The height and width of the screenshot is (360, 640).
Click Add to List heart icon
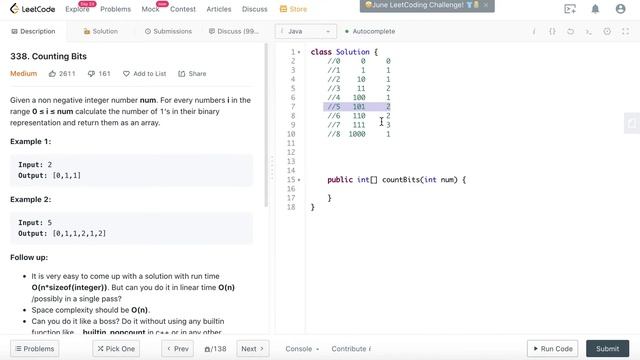click(126, 73)
